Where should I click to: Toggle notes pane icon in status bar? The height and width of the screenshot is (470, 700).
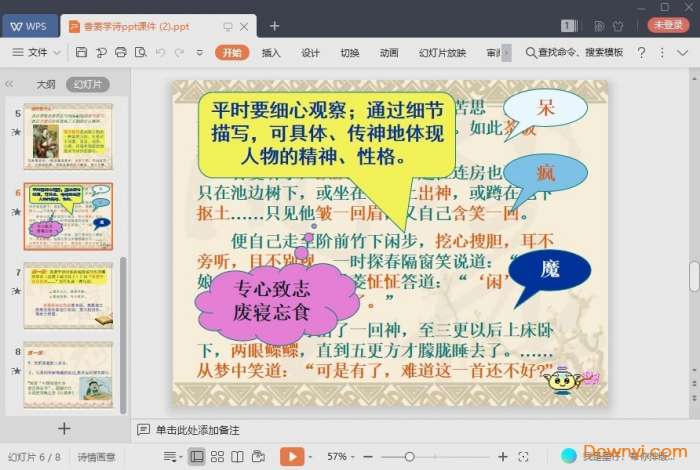pyautogui.click(x=170, y=457)
